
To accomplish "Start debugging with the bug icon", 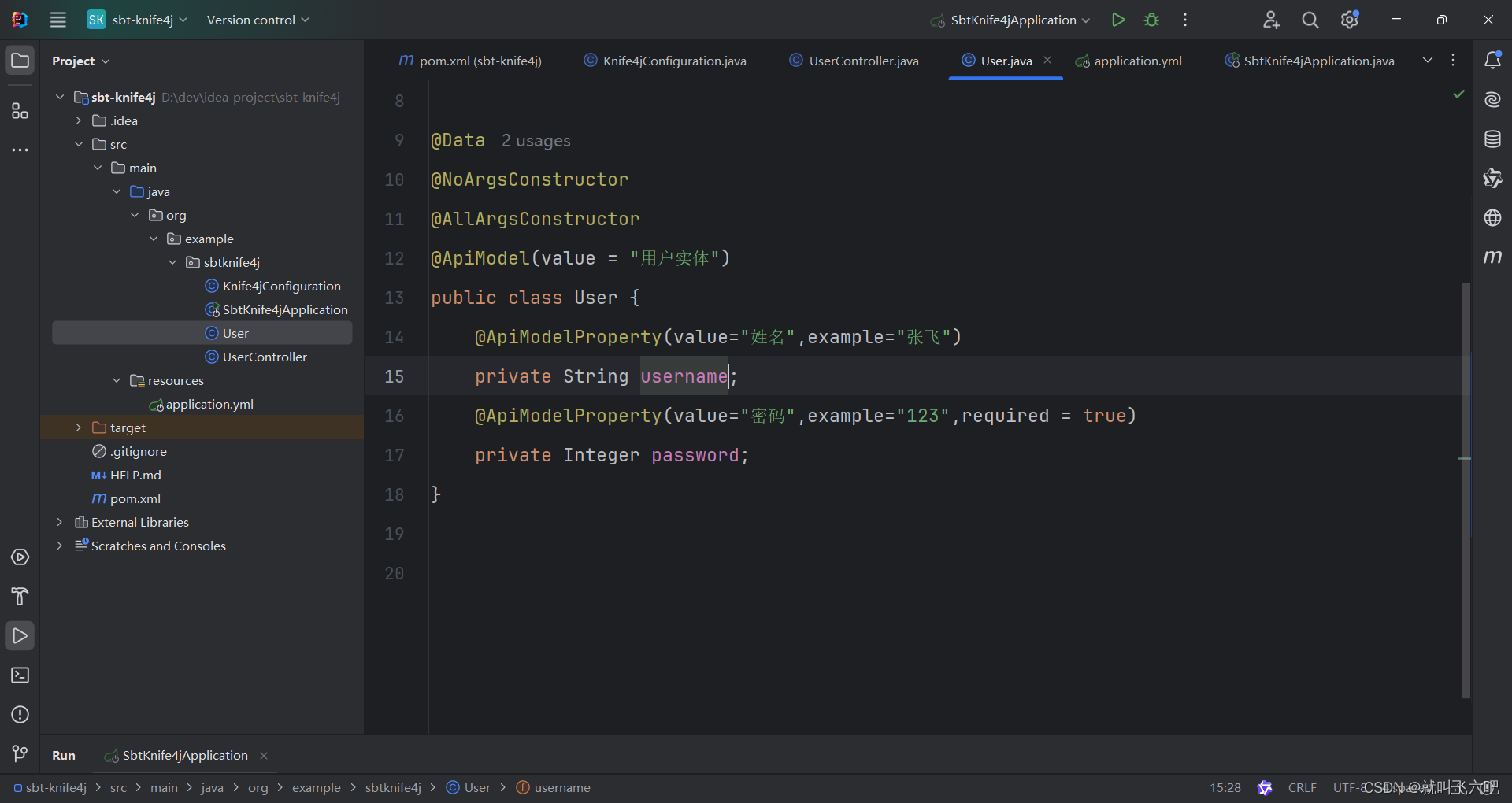I will click(1151, 20).
